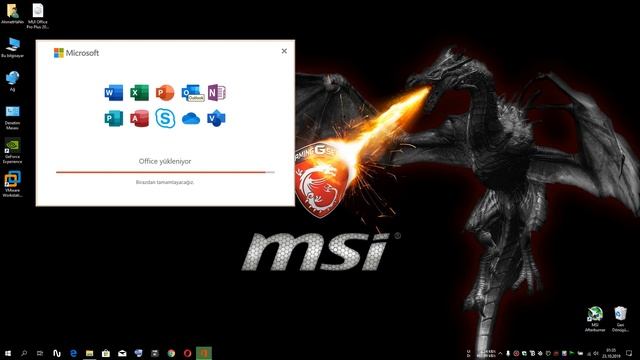Click the Publisher icon in Office installer

click(113, 118)
